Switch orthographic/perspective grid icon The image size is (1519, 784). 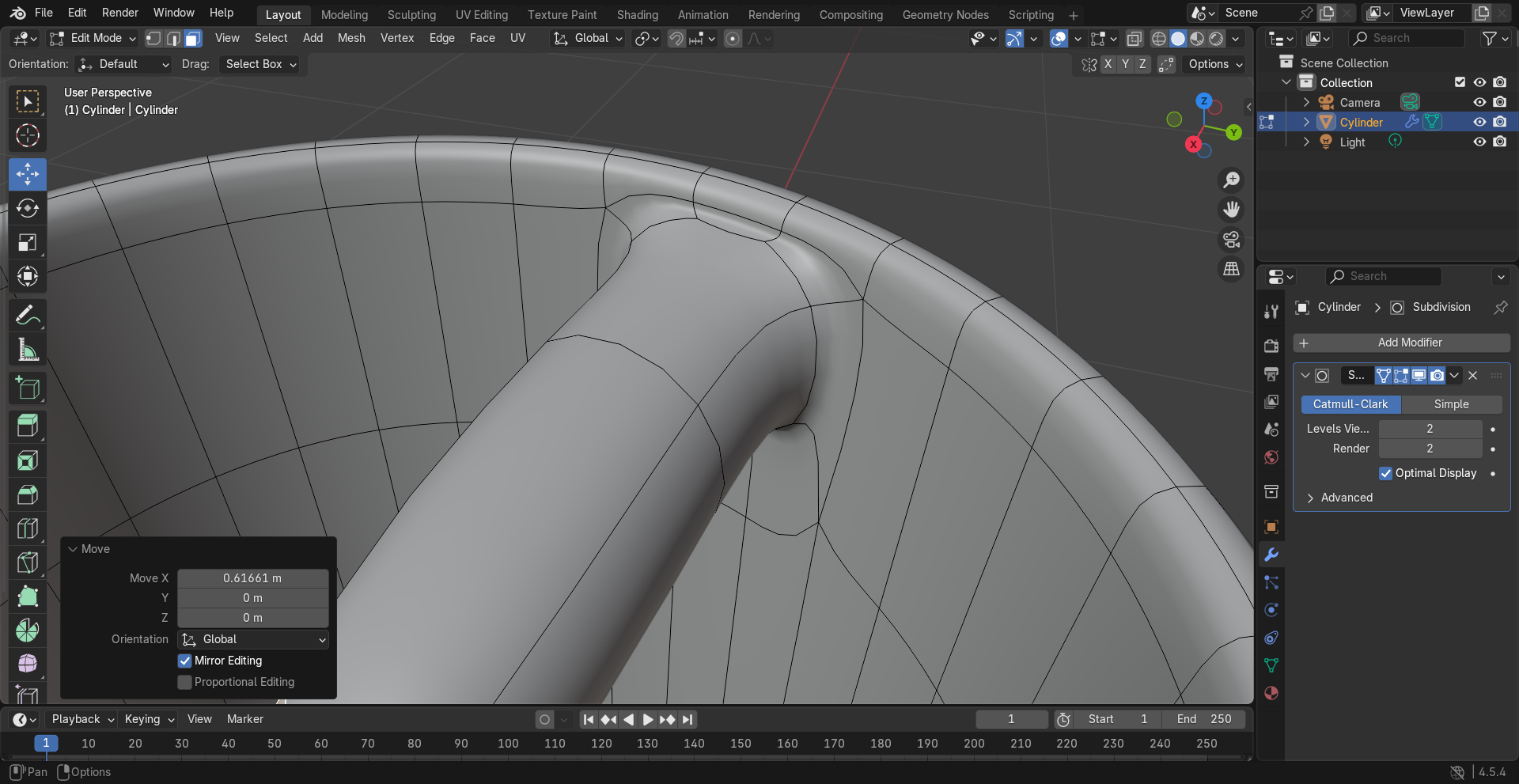pyautogui.click(x=1231, y=270)
